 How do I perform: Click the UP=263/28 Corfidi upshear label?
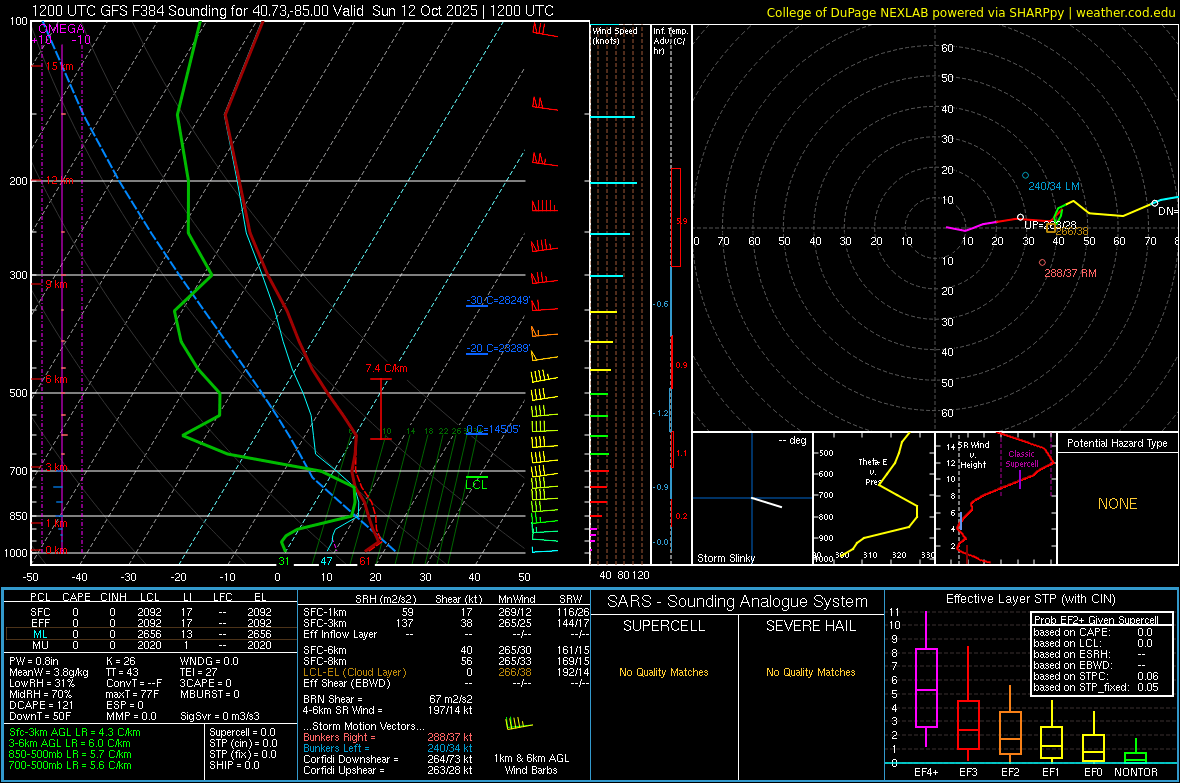point(1050,225)
